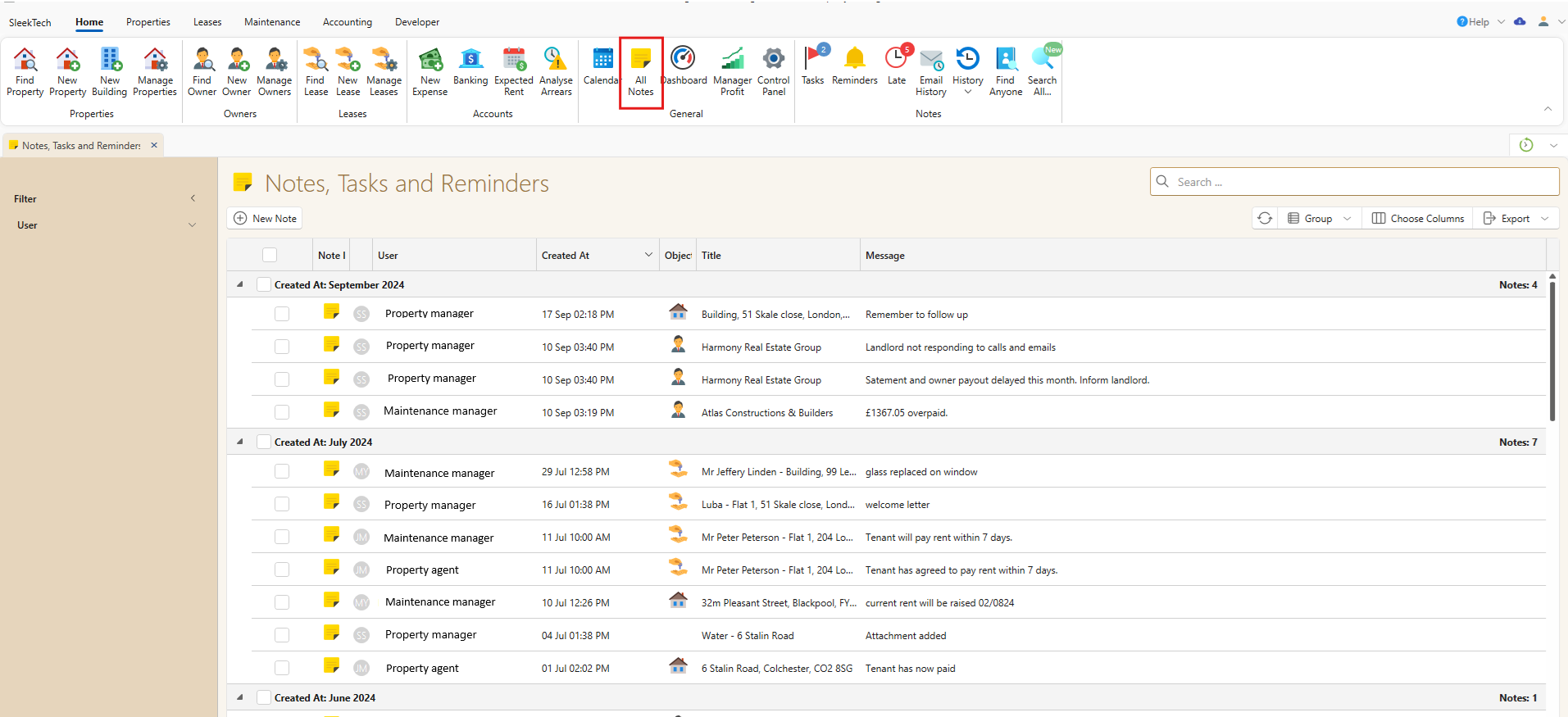Check July 2024 group checkbox

pyautogui.click(x=264, y=442)
